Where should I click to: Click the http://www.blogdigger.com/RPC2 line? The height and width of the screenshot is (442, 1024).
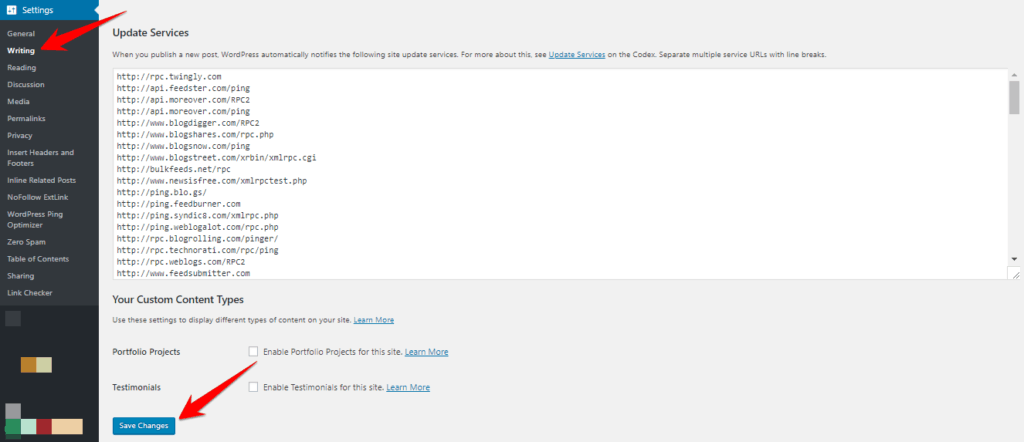click(190, 123)
